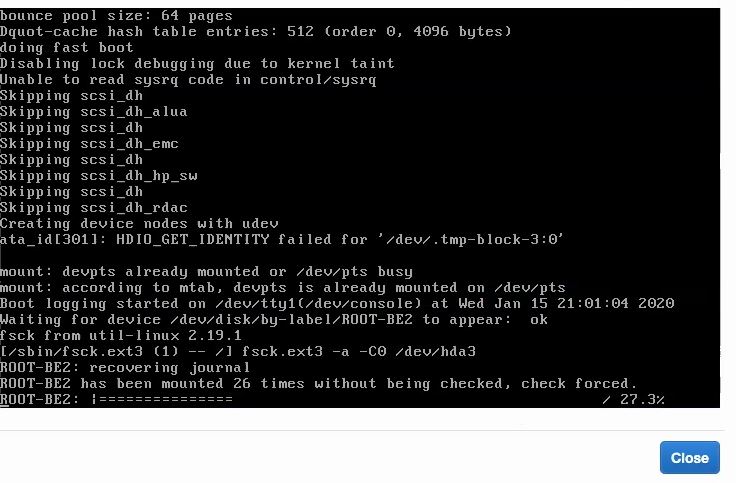Select the 'bounce pool size: 64 pages' line
This screenshot has height=483, width=736.
116,15
